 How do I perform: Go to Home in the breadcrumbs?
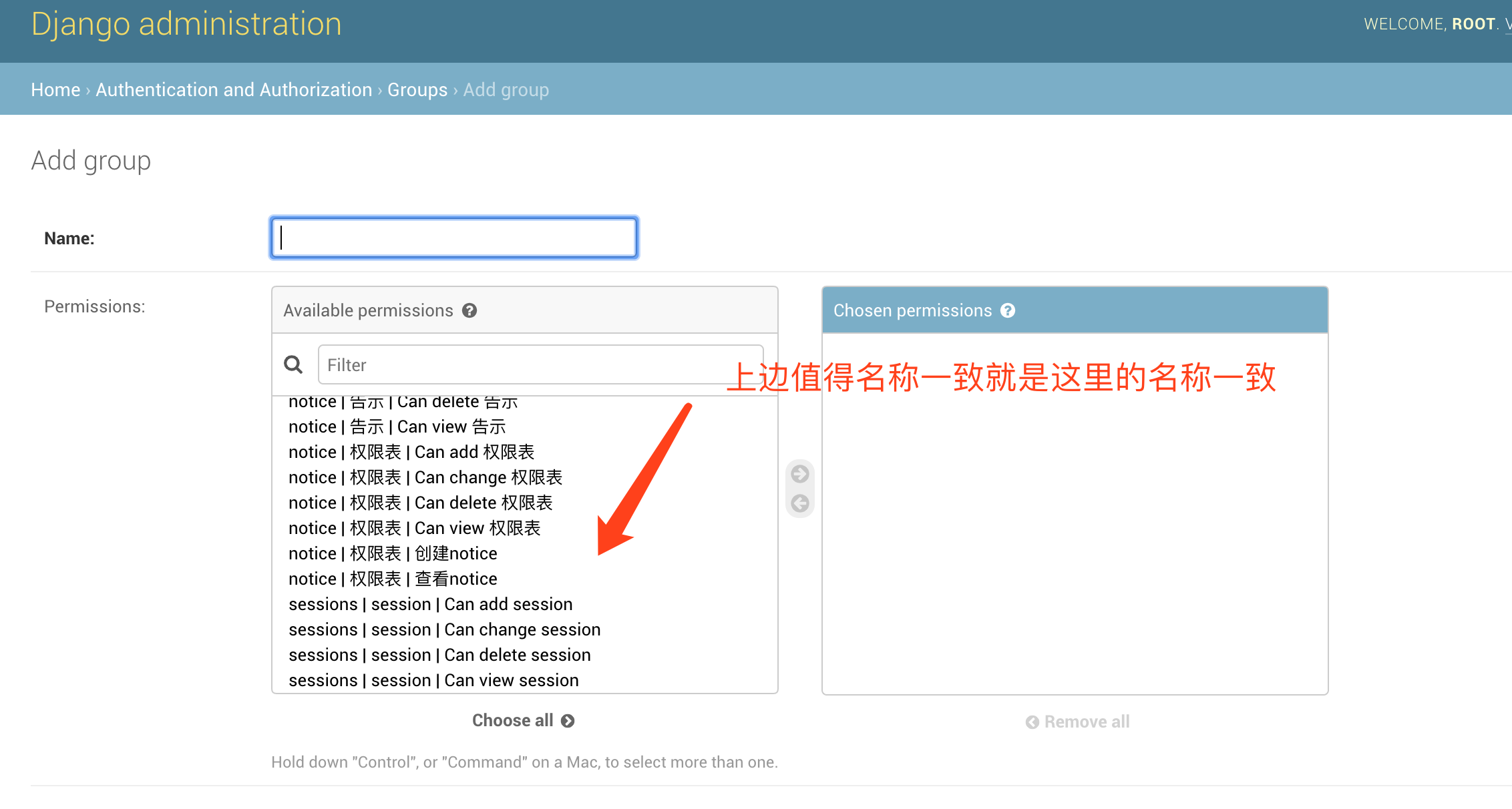55,89
